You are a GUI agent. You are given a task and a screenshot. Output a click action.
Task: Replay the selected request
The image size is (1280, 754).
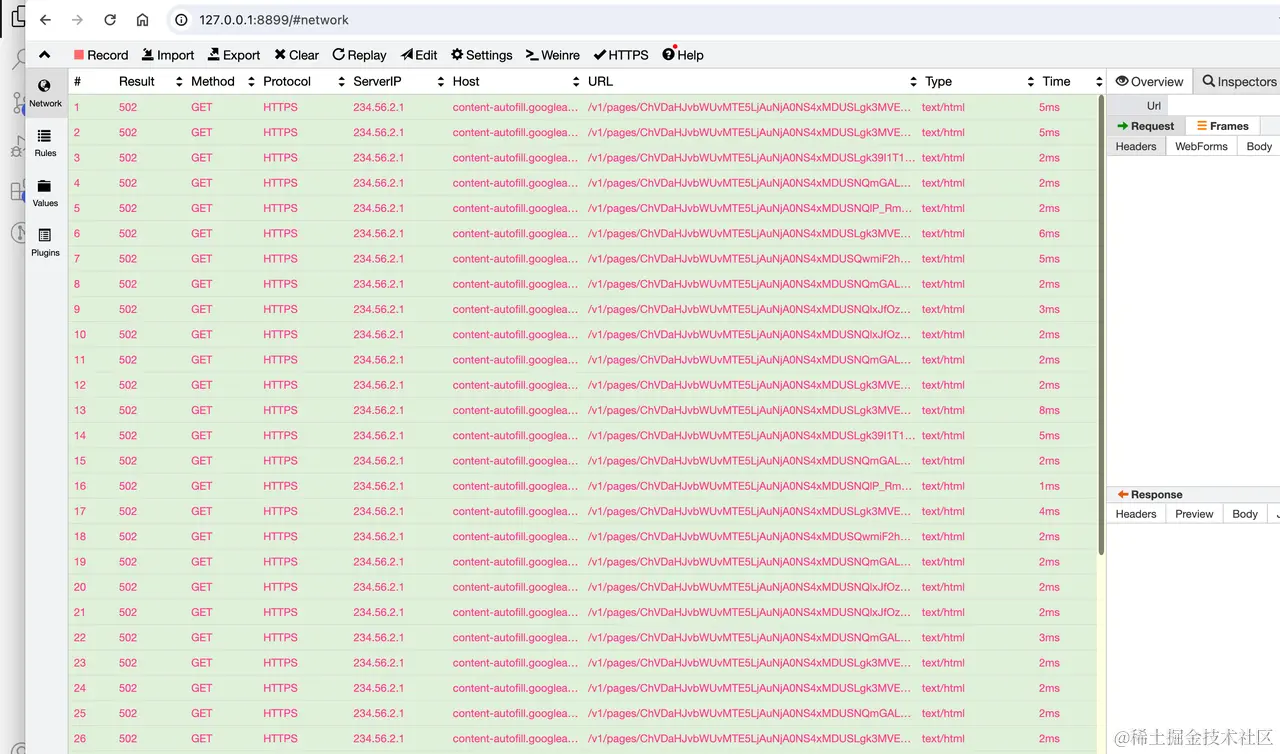point(359,55)
